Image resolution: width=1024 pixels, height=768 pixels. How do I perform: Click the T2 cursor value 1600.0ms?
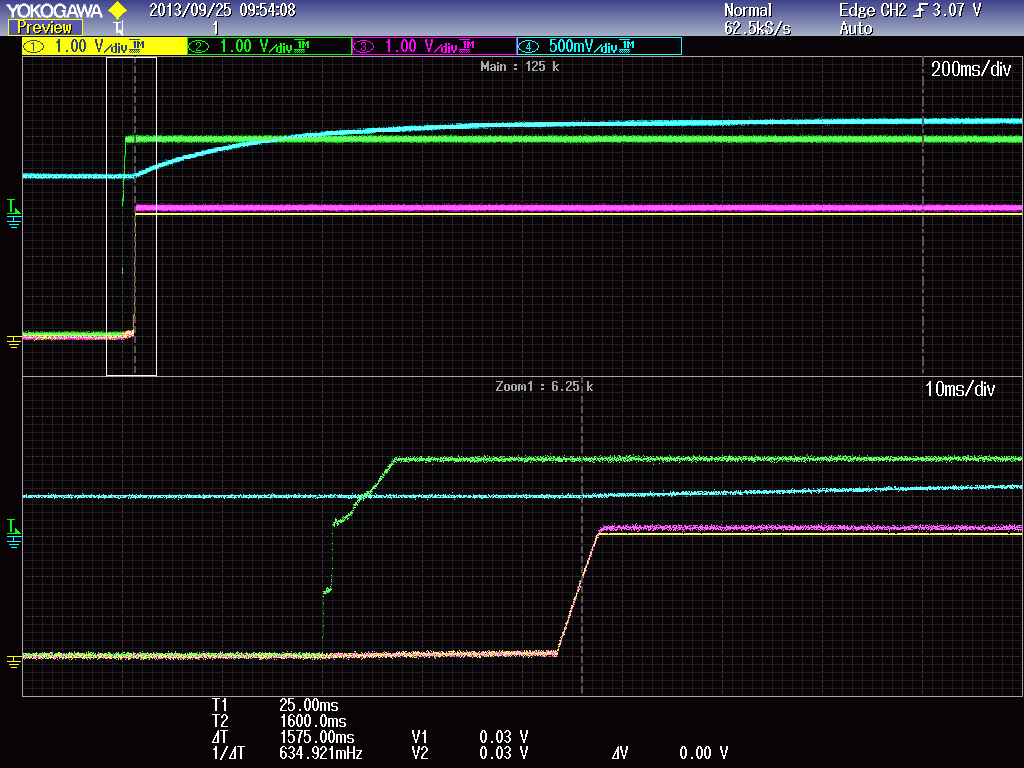click(x=312, y=721)
